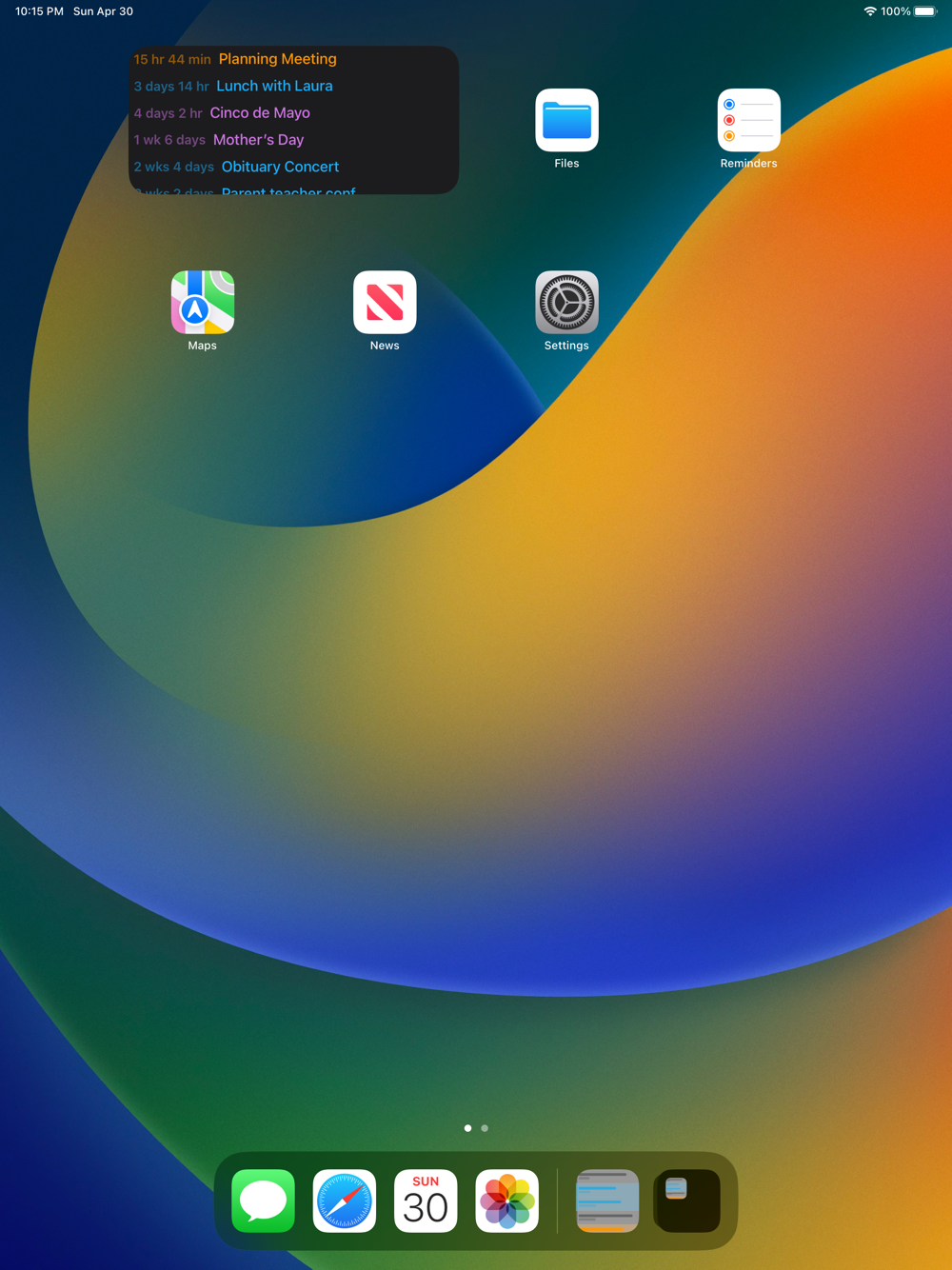952x1270 pixels.
Task: Tap the 100% battery percentage
Action: coord(896,11)
